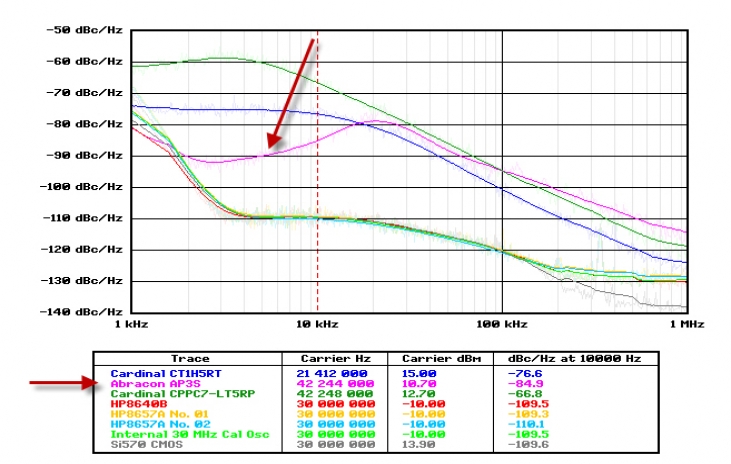The image size is (731, 464).
Task: Click the 42 244 000 carrier frequency value
Action: pos(338,382)
